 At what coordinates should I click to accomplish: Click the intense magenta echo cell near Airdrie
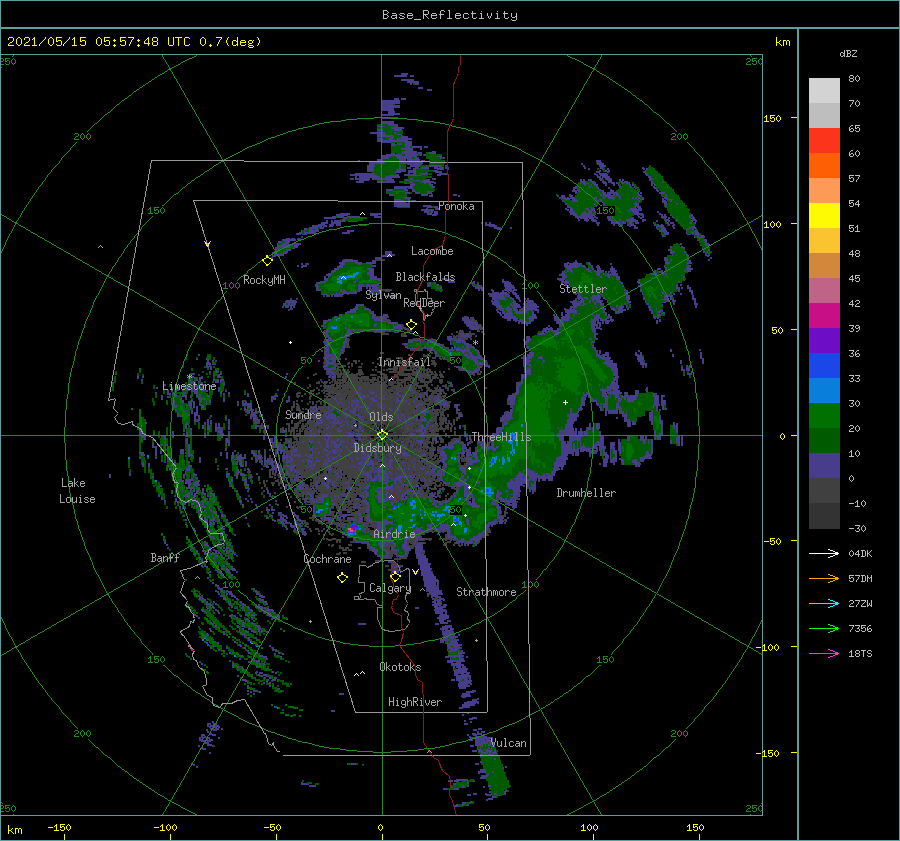pyautogui.click(x=352, y=529)
